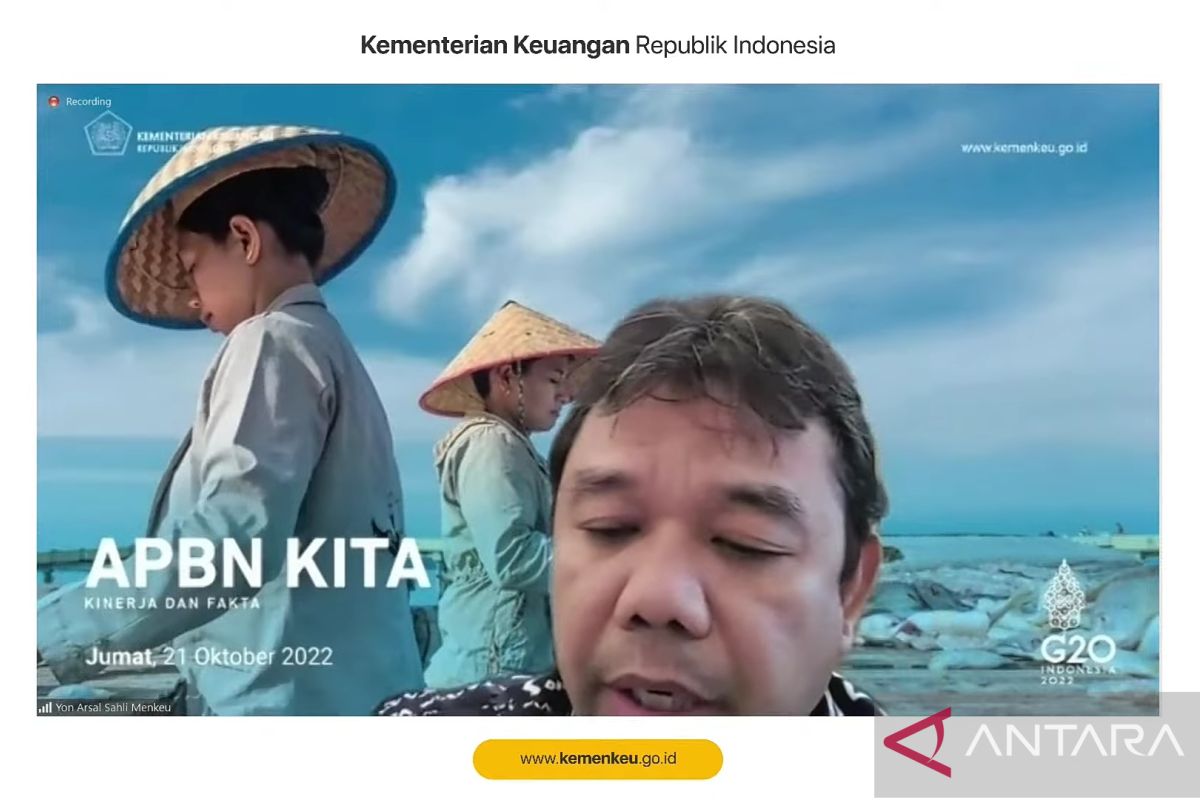This screenshot has height=800, width=1200.
Task: Click the www.kemenkeu.go.id text in video corner
Action: click(1024, 148)
